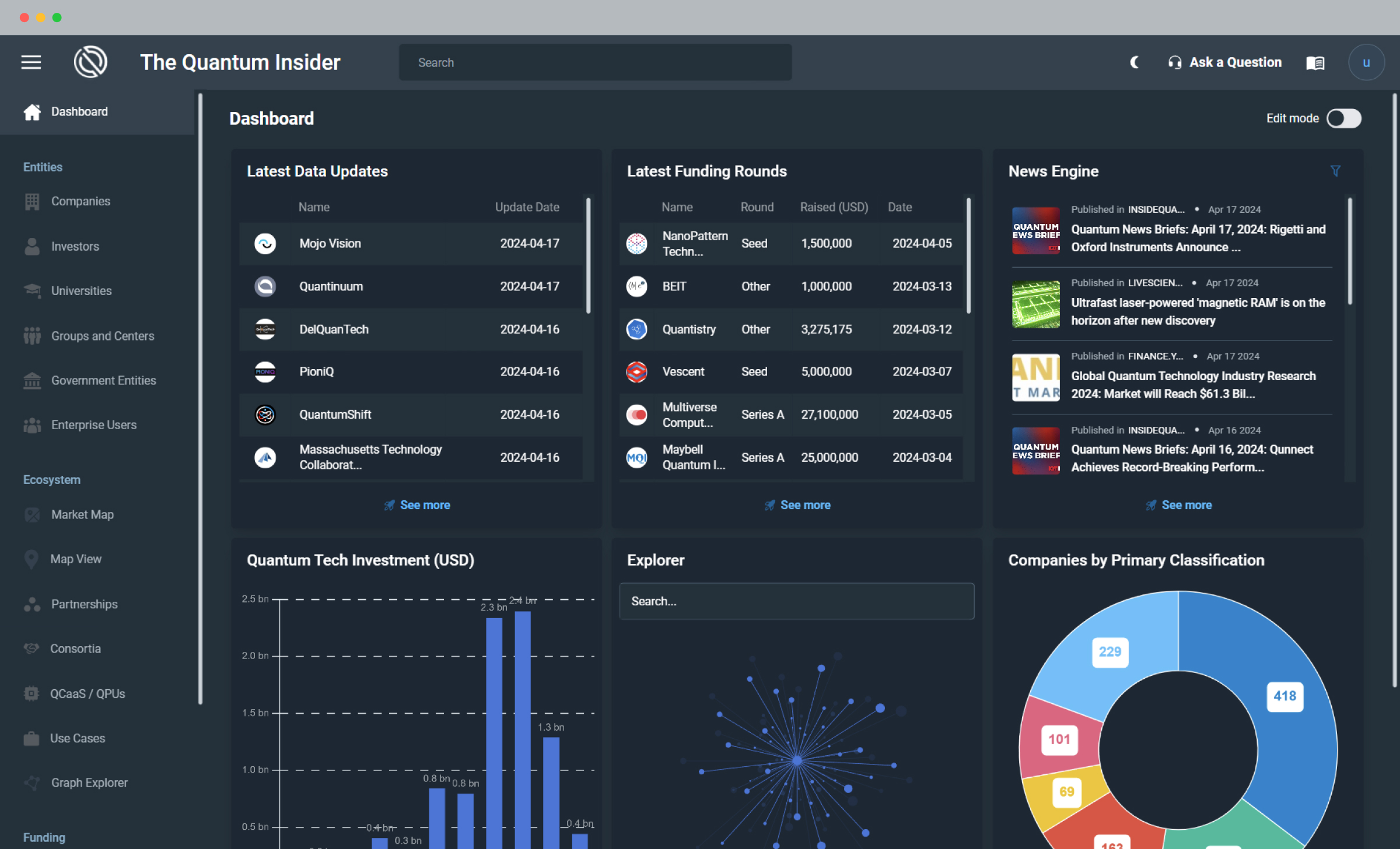Image resolution: width=1400 pixels, height=849 pixels.
Task: Open the user avatar menu
Action: (x=1366, y=62)
